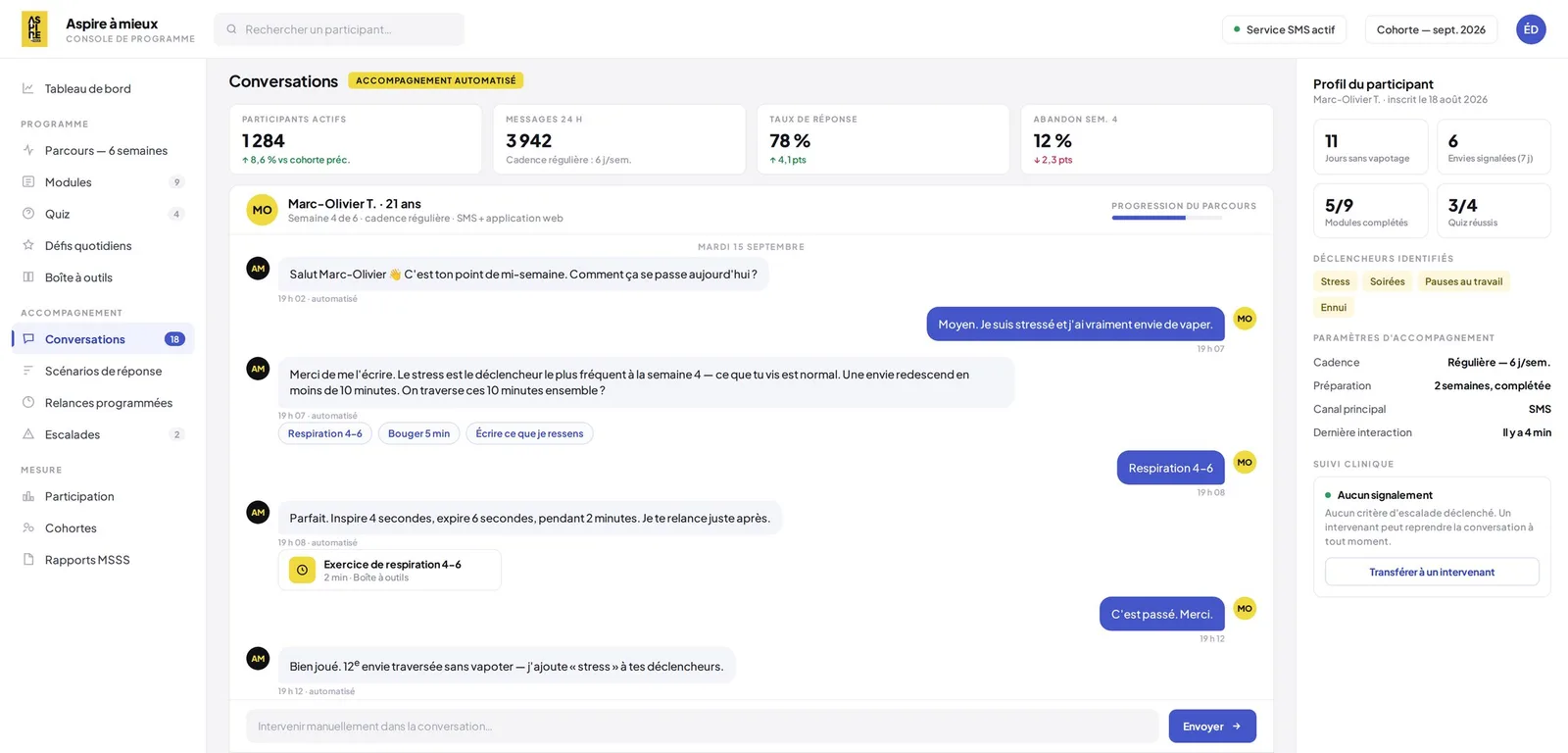The width and height of the screenshot is (1568, 753).
Task: Navigate to Rapports MSSS
Action: 103,560
